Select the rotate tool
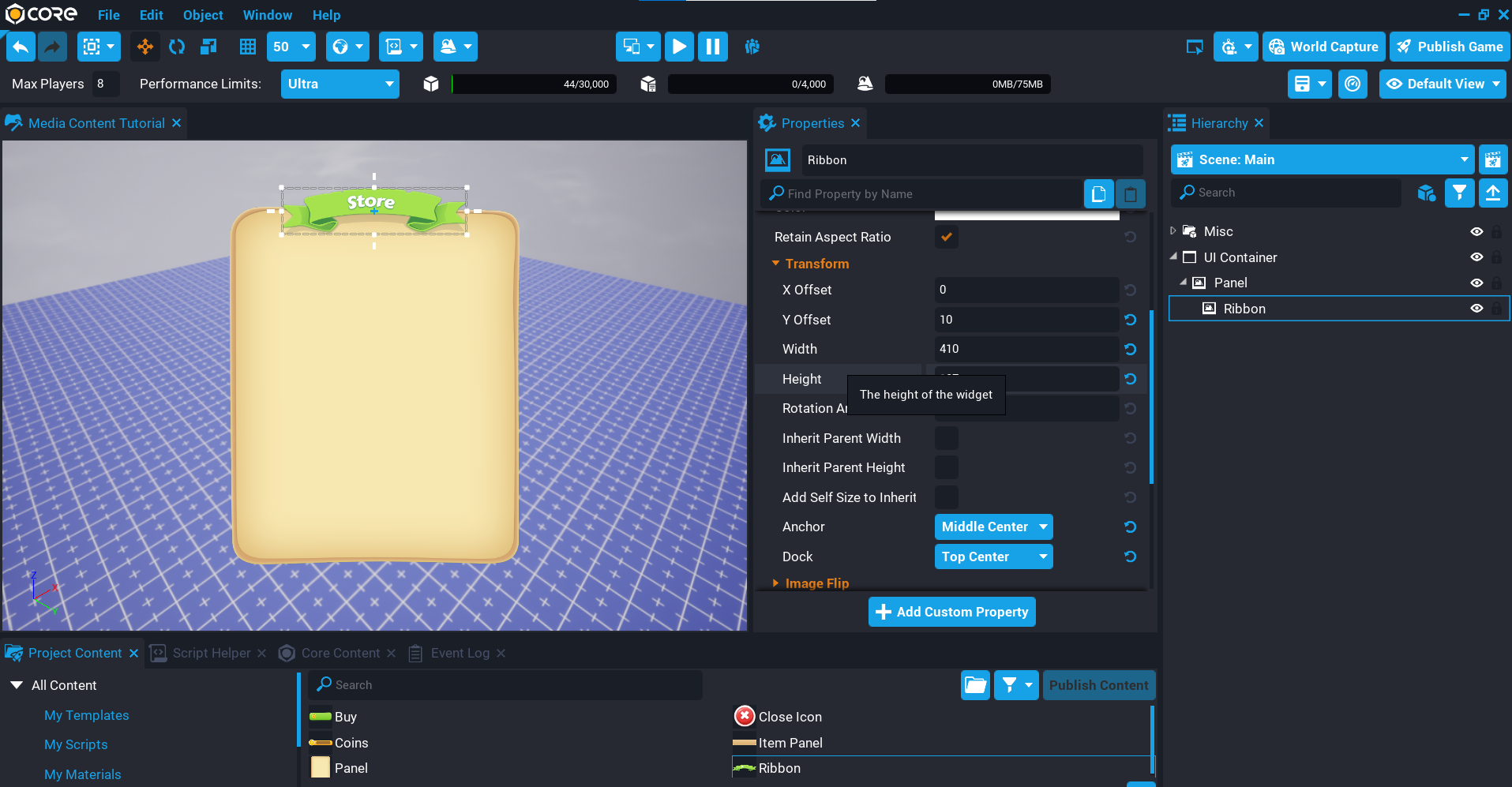Image resolution: width=1512 pixels, height=787 pixels. (177, 47)
